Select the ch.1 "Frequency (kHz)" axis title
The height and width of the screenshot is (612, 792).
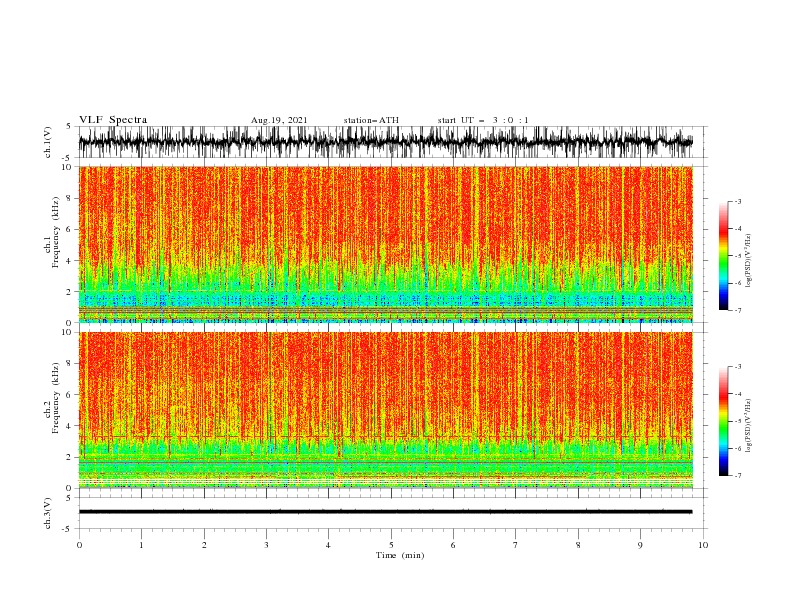(x=56, y=232)
